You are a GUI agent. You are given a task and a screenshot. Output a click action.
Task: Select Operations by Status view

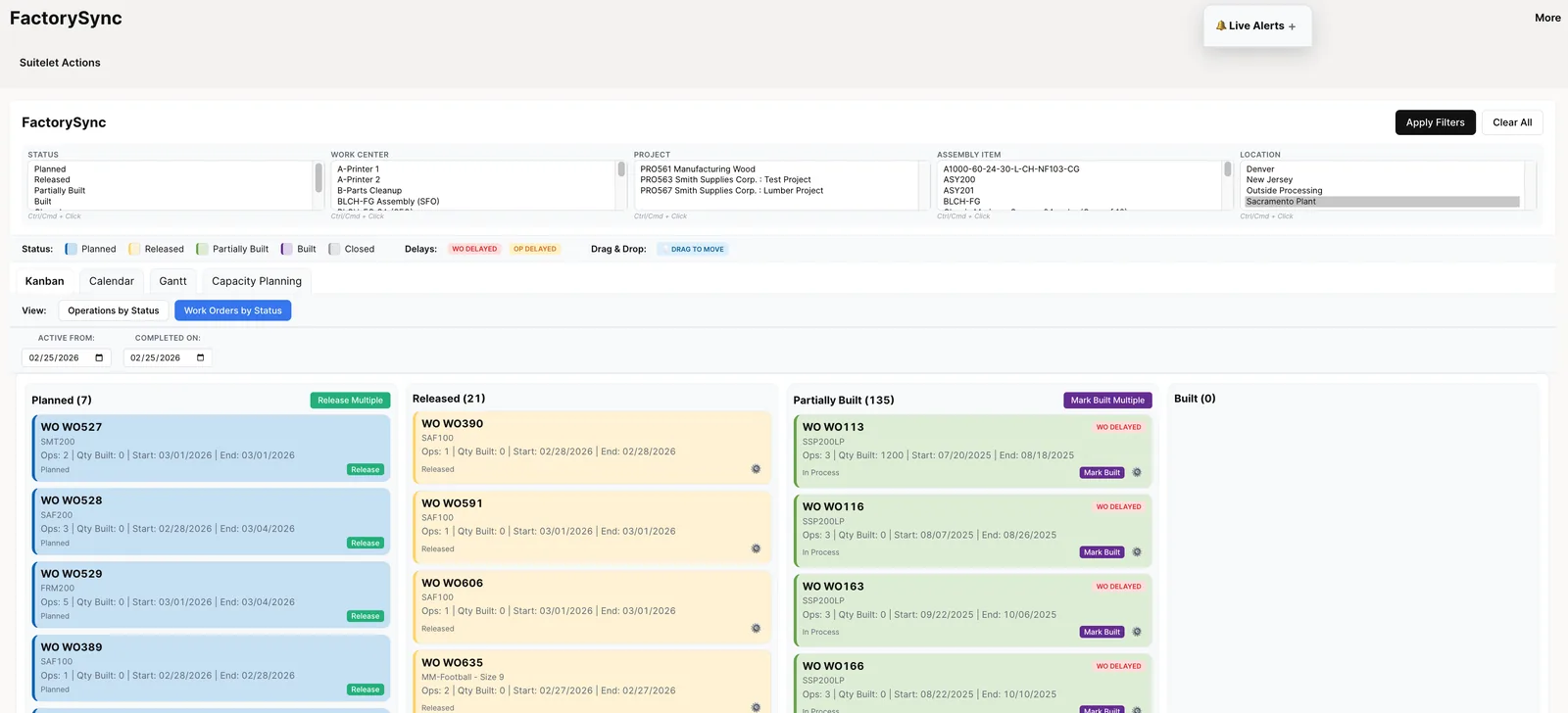tap(114, 310)
